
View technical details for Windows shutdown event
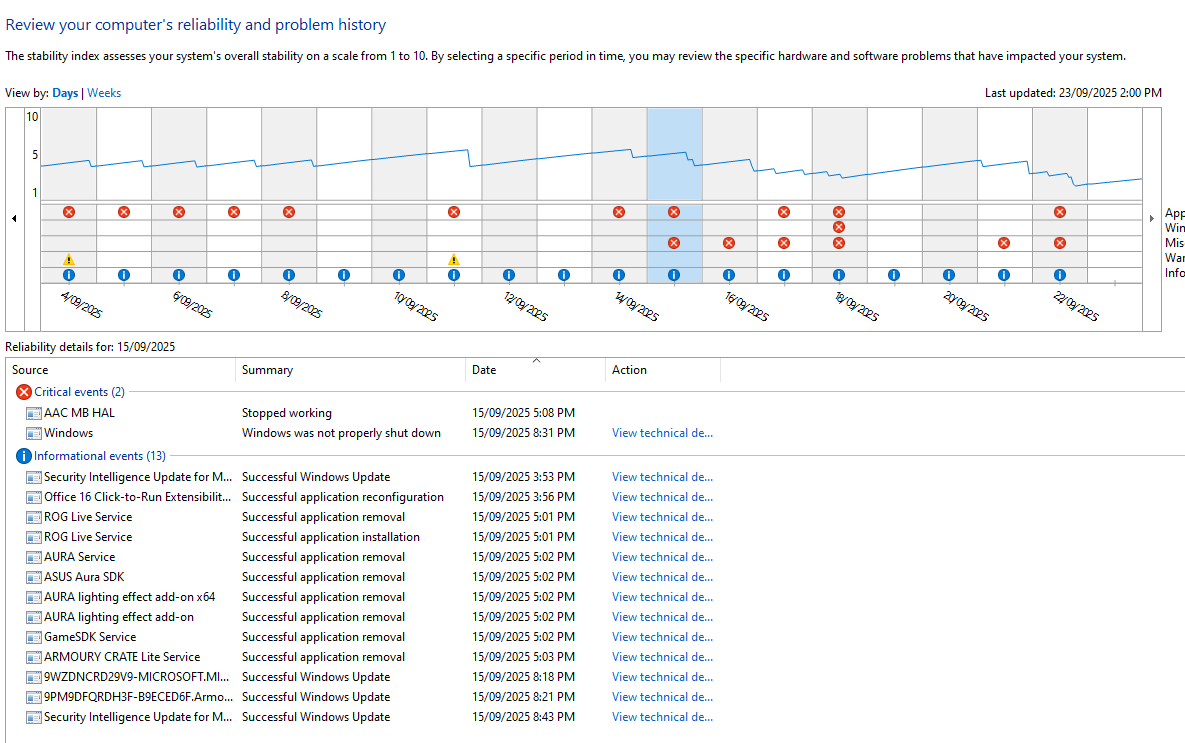coord(662,433)
